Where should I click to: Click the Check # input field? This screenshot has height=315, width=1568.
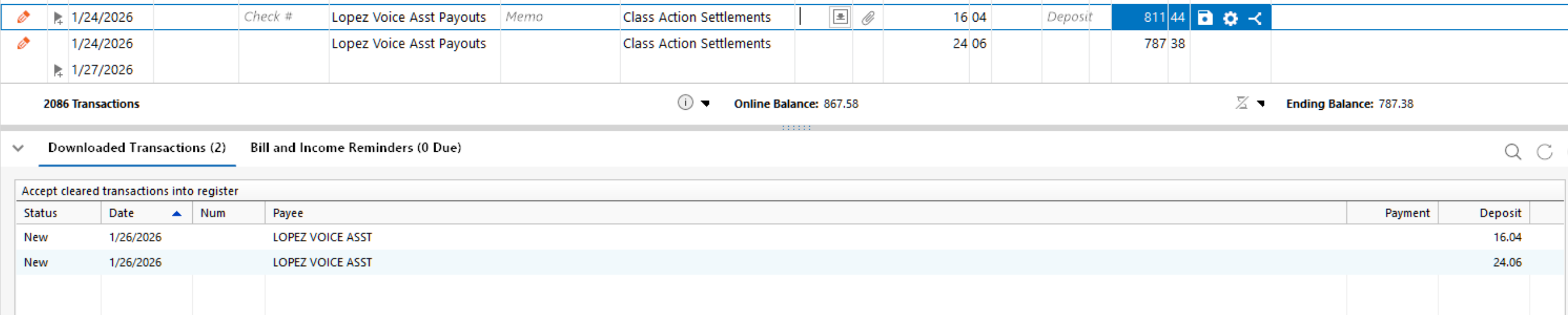tap(284, 17)
